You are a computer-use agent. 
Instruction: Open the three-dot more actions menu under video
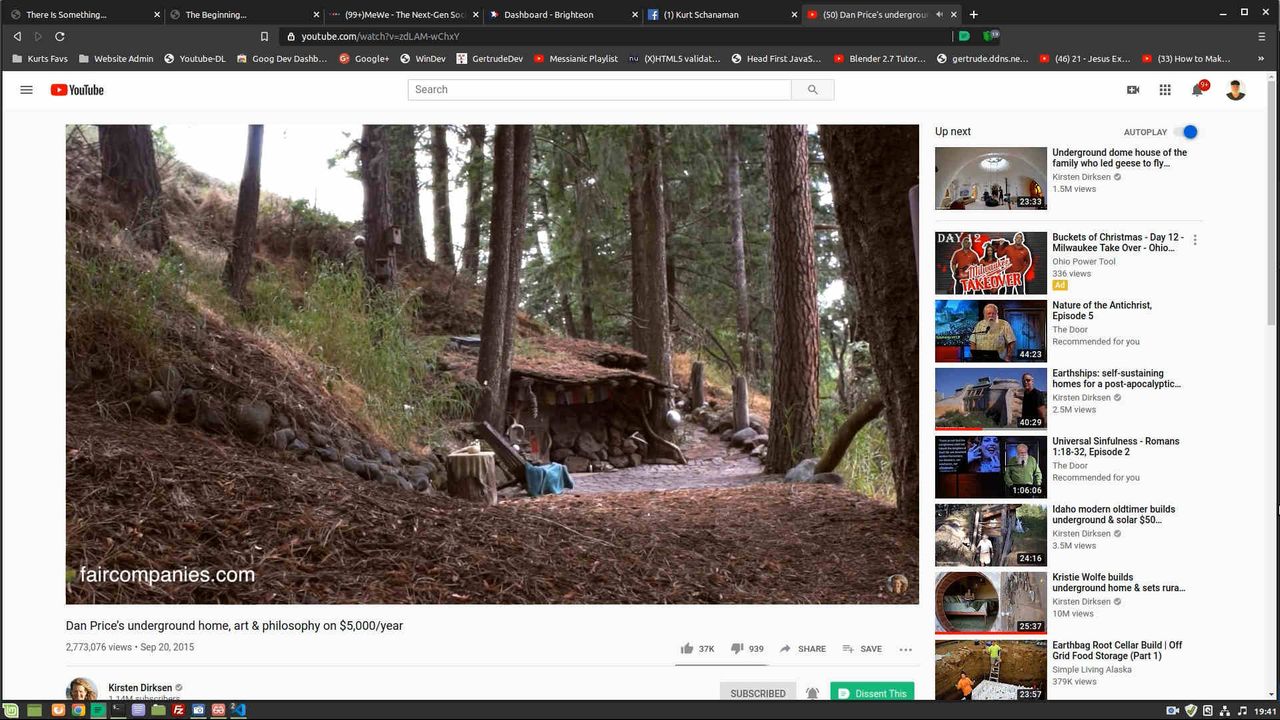(x=905, y=649)
